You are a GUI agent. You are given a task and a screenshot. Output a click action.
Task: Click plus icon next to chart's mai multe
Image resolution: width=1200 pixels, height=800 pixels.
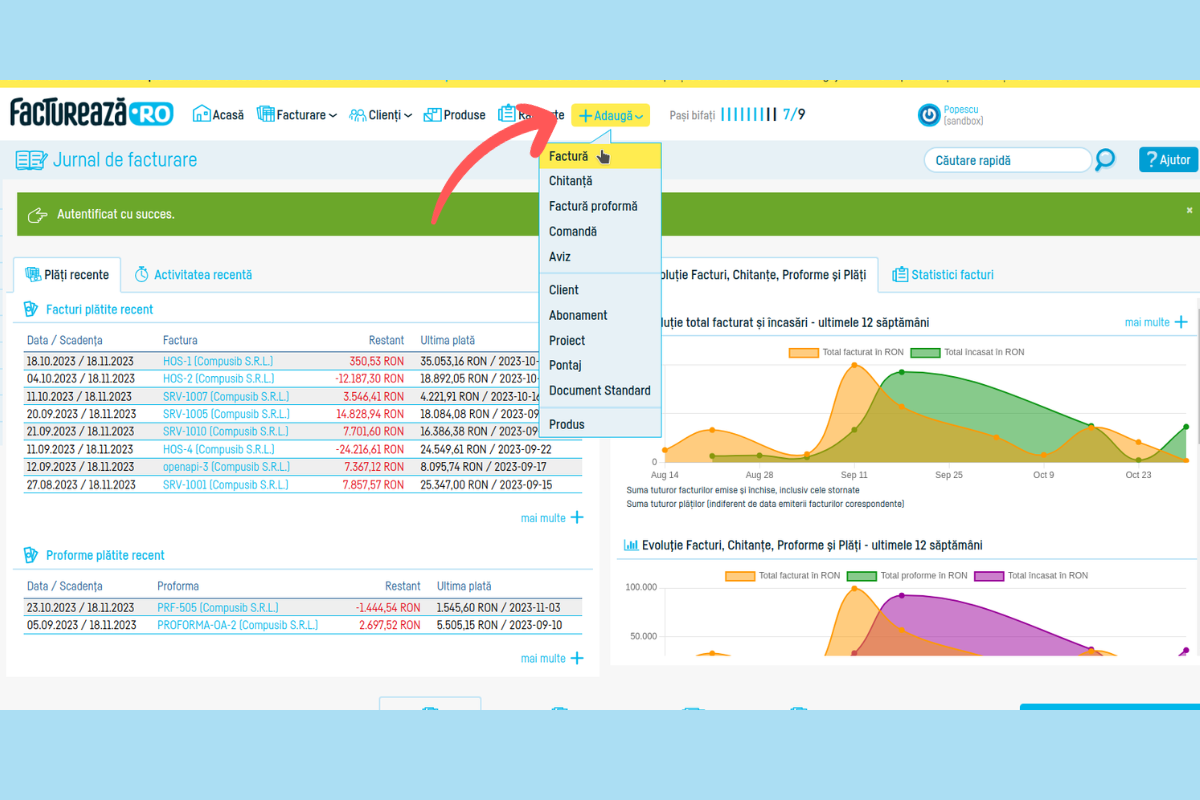(x=1181, y=322)
